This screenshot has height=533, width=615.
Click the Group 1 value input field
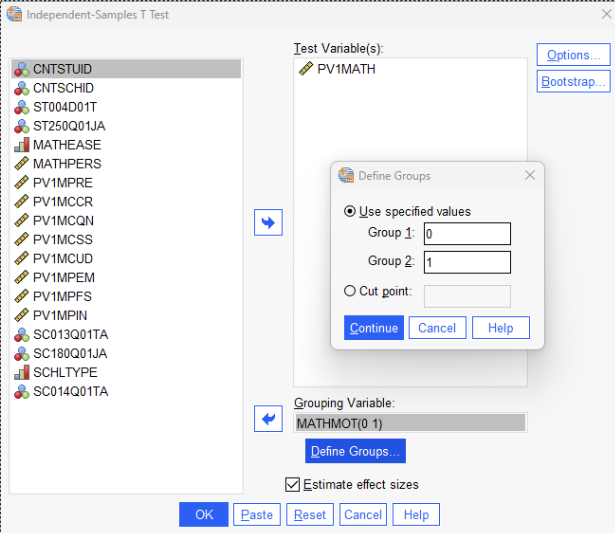coord(466,233)
